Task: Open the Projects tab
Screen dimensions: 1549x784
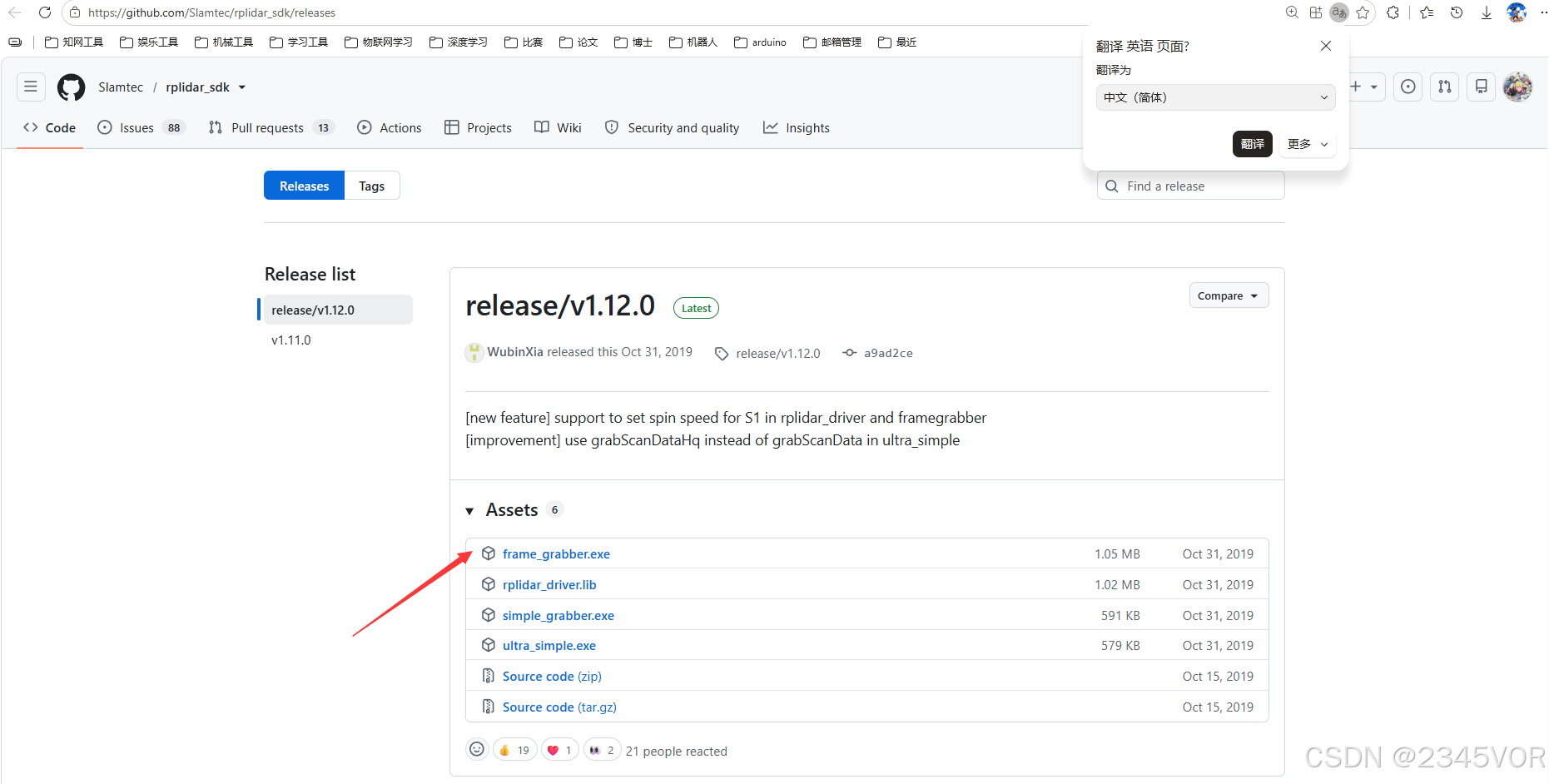Action: click(479, 127)
